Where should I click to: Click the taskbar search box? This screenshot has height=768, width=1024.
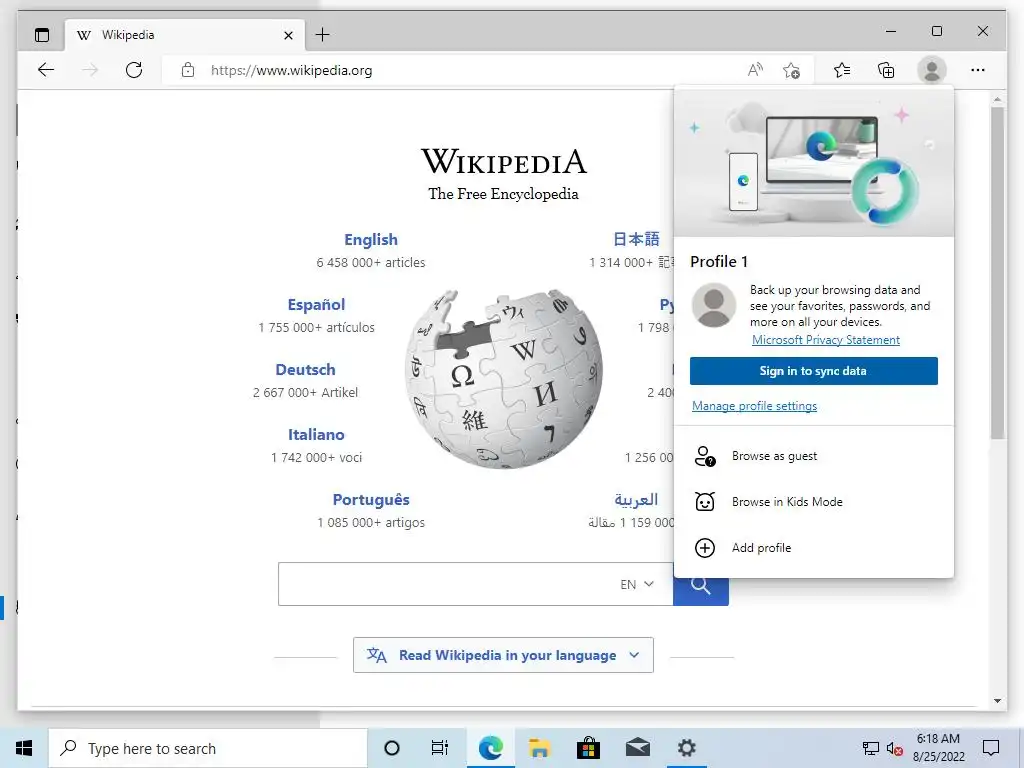pos(208,748)
